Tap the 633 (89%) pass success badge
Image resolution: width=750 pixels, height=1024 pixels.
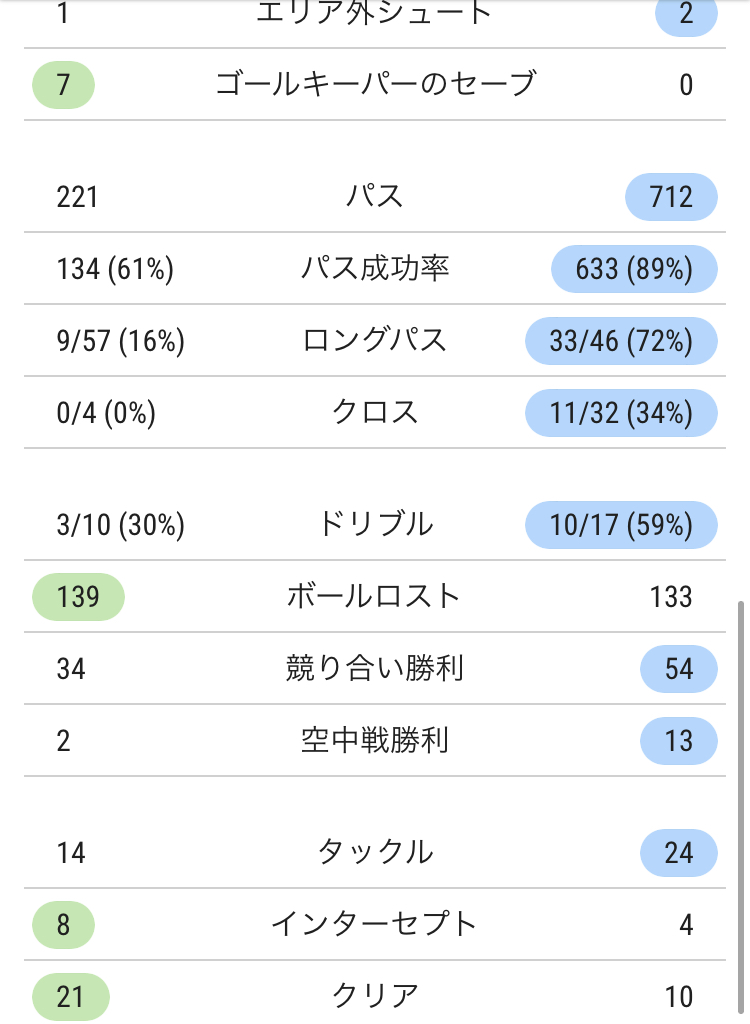[634, 268]
